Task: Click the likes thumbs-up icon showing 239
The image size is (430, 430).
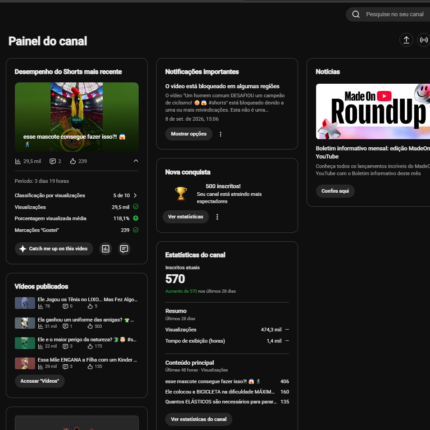Action: 73,161
